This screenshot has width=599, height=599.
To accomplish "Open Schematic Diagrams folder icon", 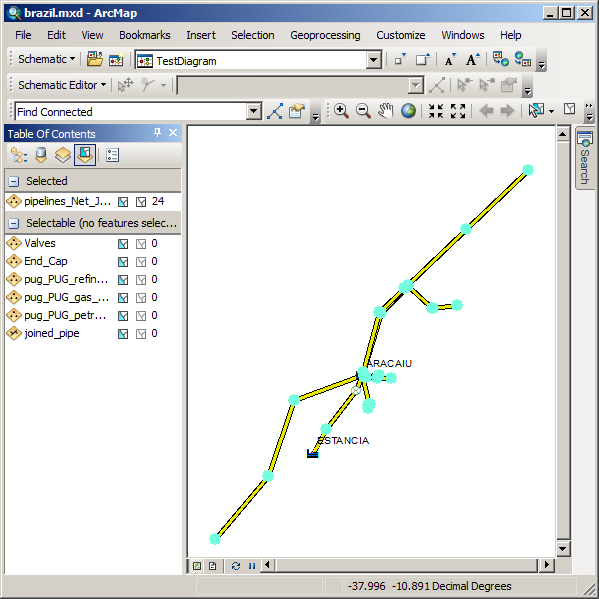I will pos(94,60).
